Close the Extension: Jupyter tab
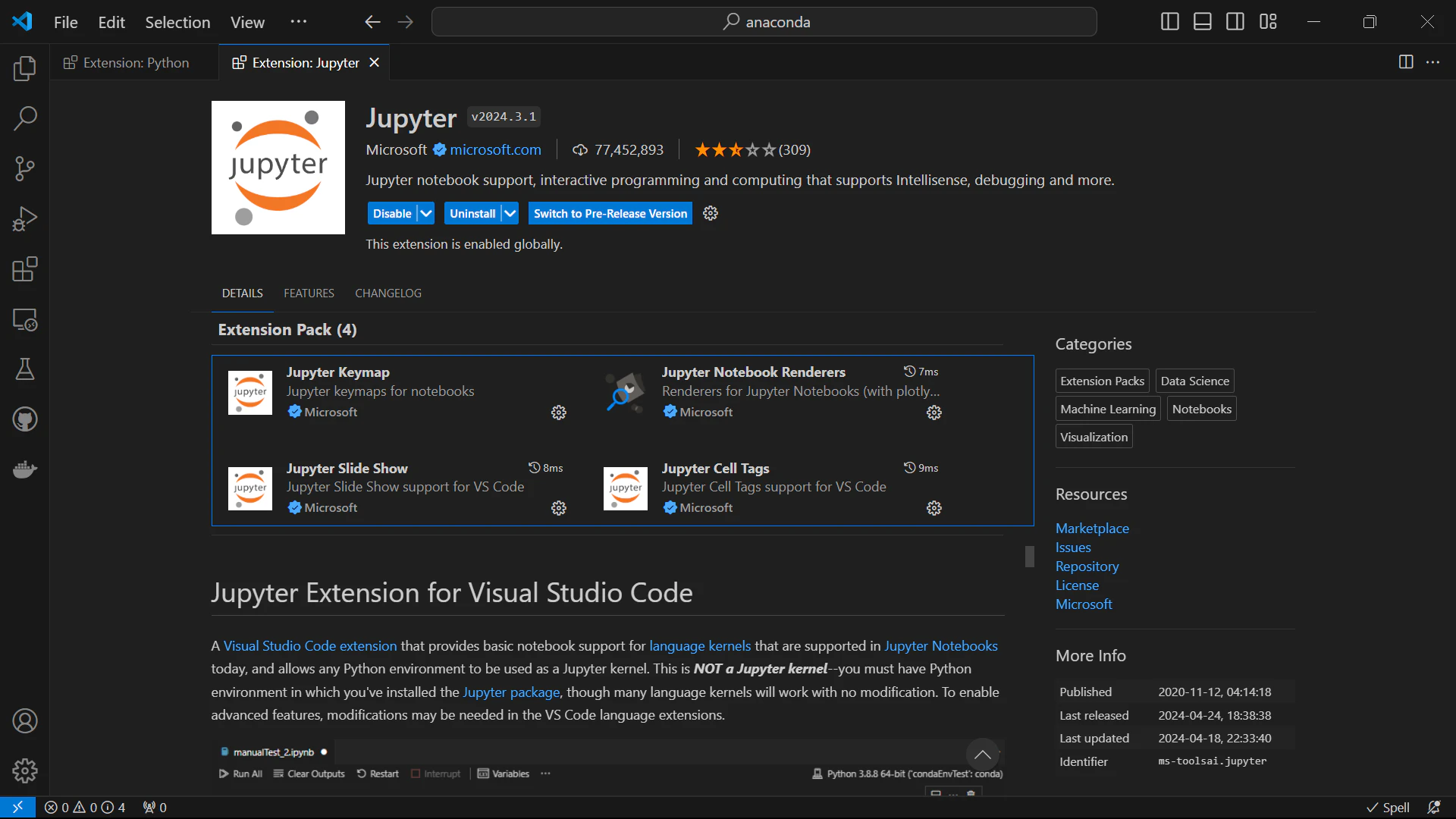1456x819 pixels. tap(374, 63)
